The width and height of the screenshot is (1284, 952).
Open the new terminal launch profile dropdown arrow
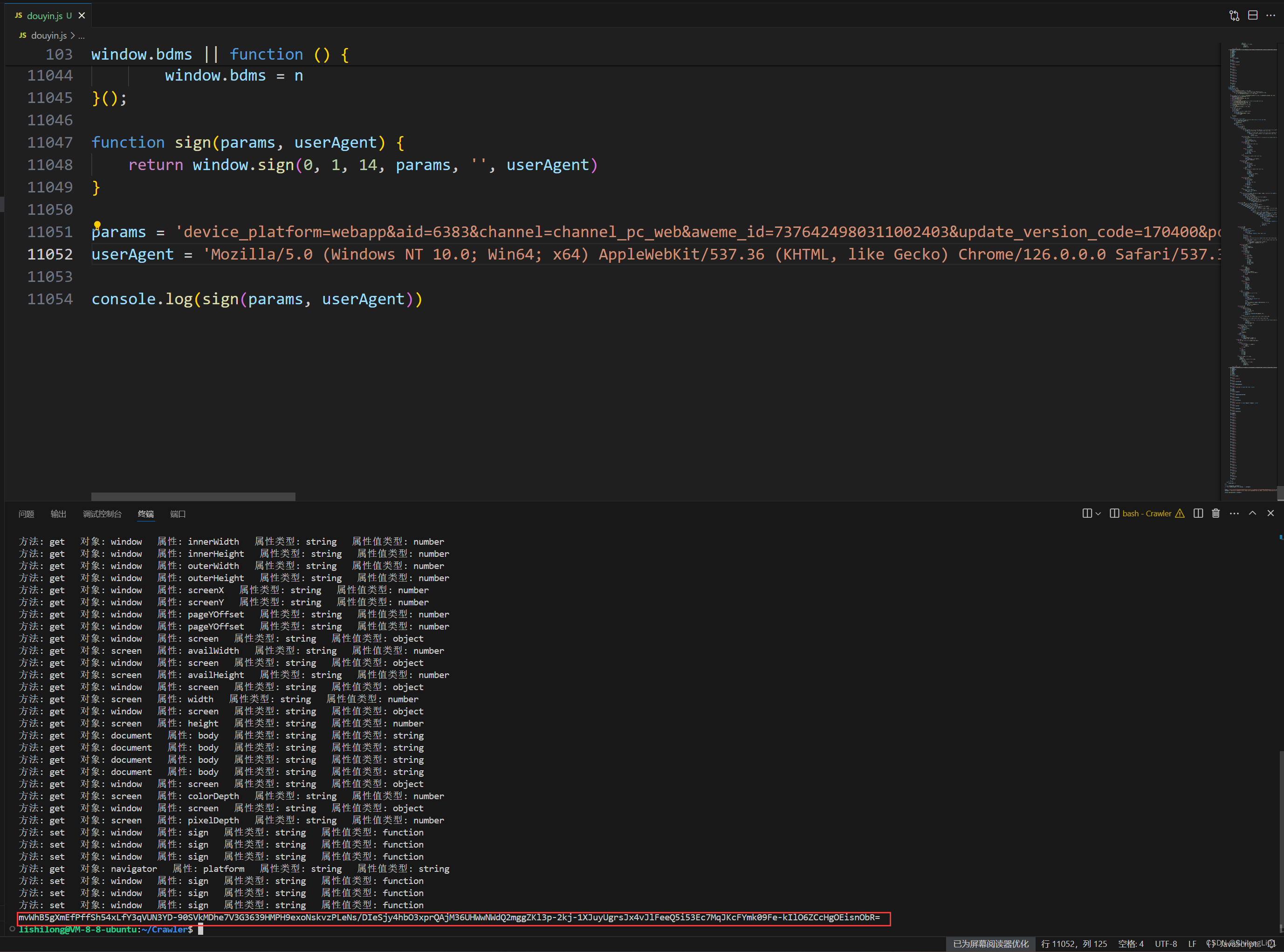pos(1098,514)
